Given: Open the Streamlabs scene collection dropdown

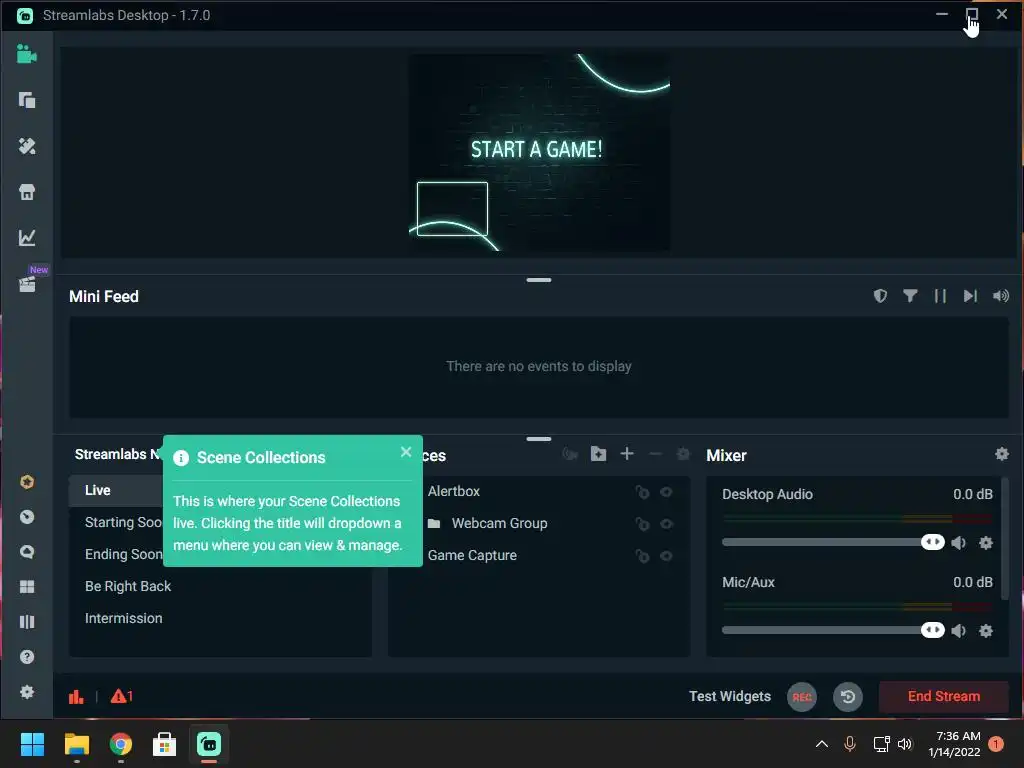Looking at the screenshot, I should pos(118,454).
